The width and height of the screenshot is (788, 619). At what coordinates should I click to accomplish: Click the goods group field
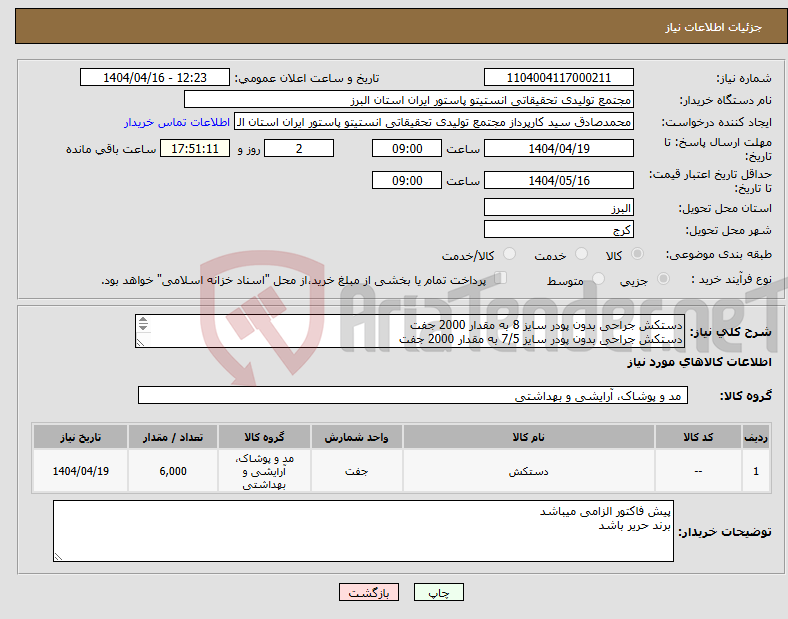413,395
